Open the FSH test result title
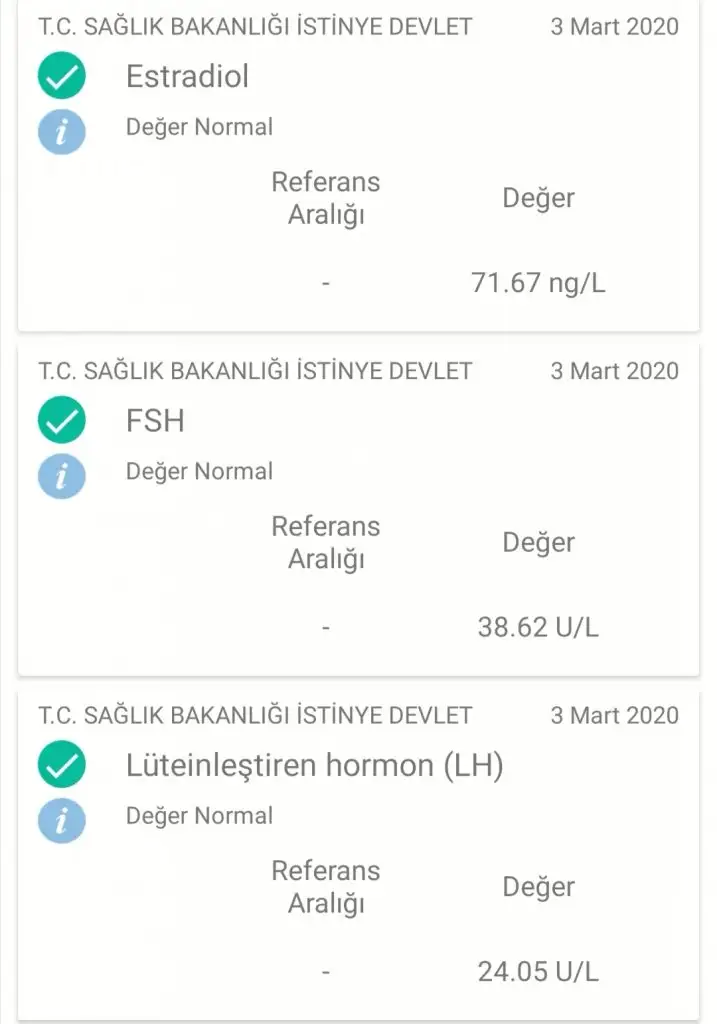 click(155, 420)
